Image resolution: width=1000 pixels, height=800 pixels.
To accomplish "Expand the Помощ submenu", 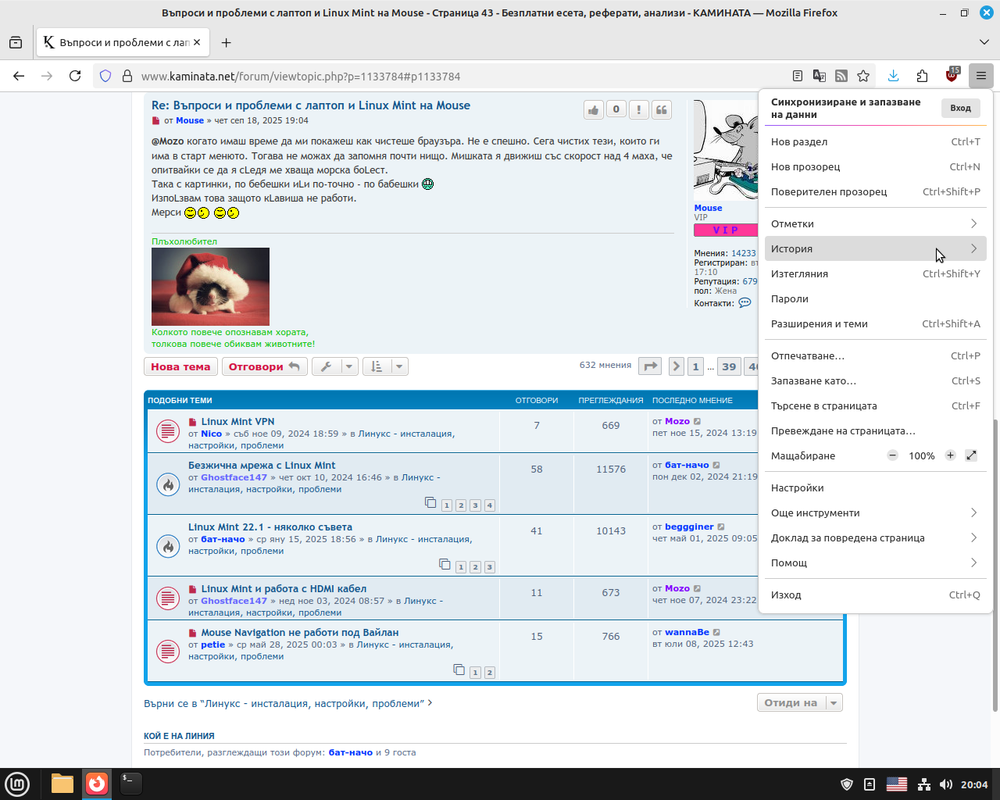I will (875, 562).
